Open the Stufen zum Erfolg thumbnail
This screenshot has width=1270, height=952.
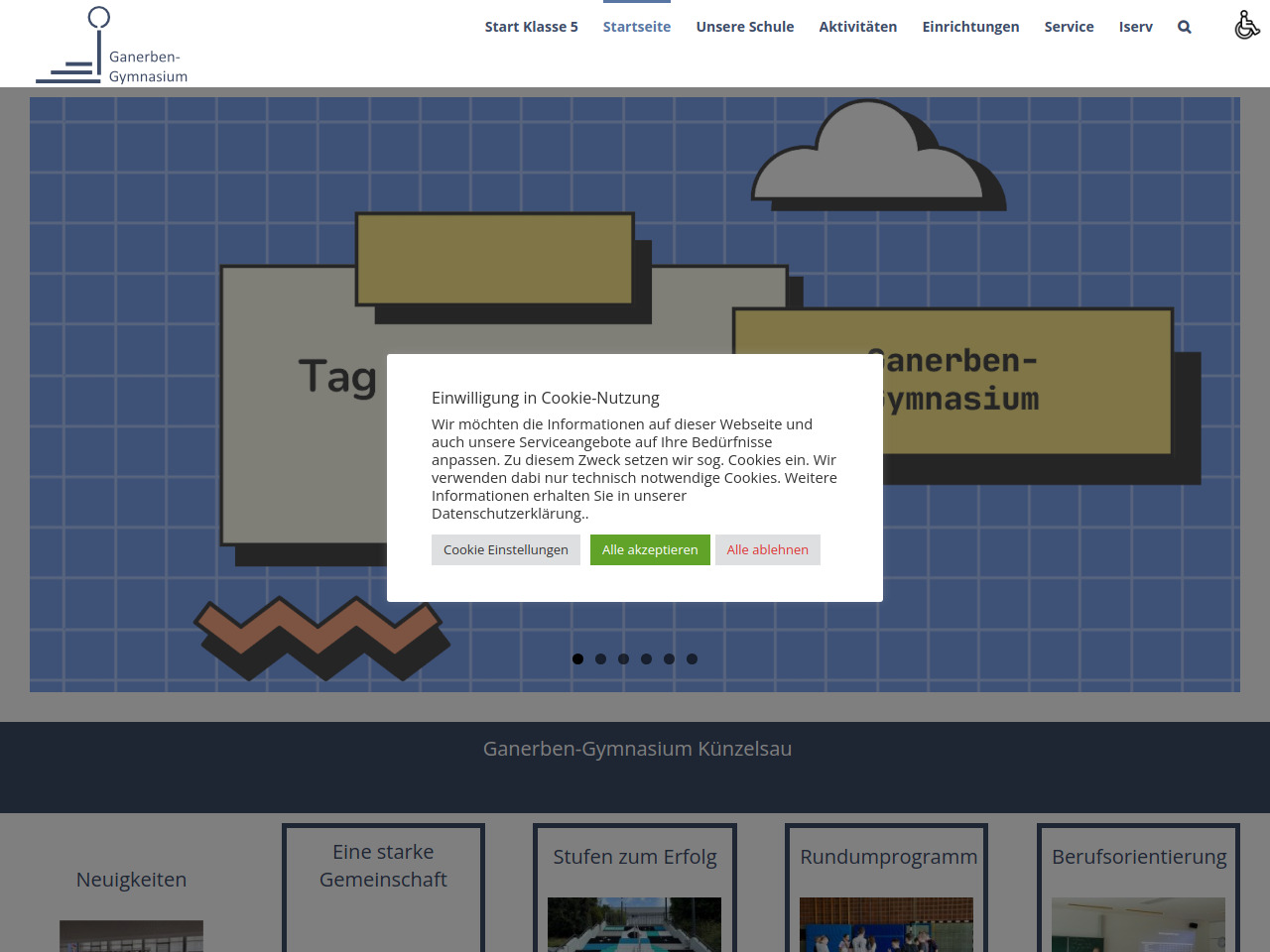tap(634, 924)
